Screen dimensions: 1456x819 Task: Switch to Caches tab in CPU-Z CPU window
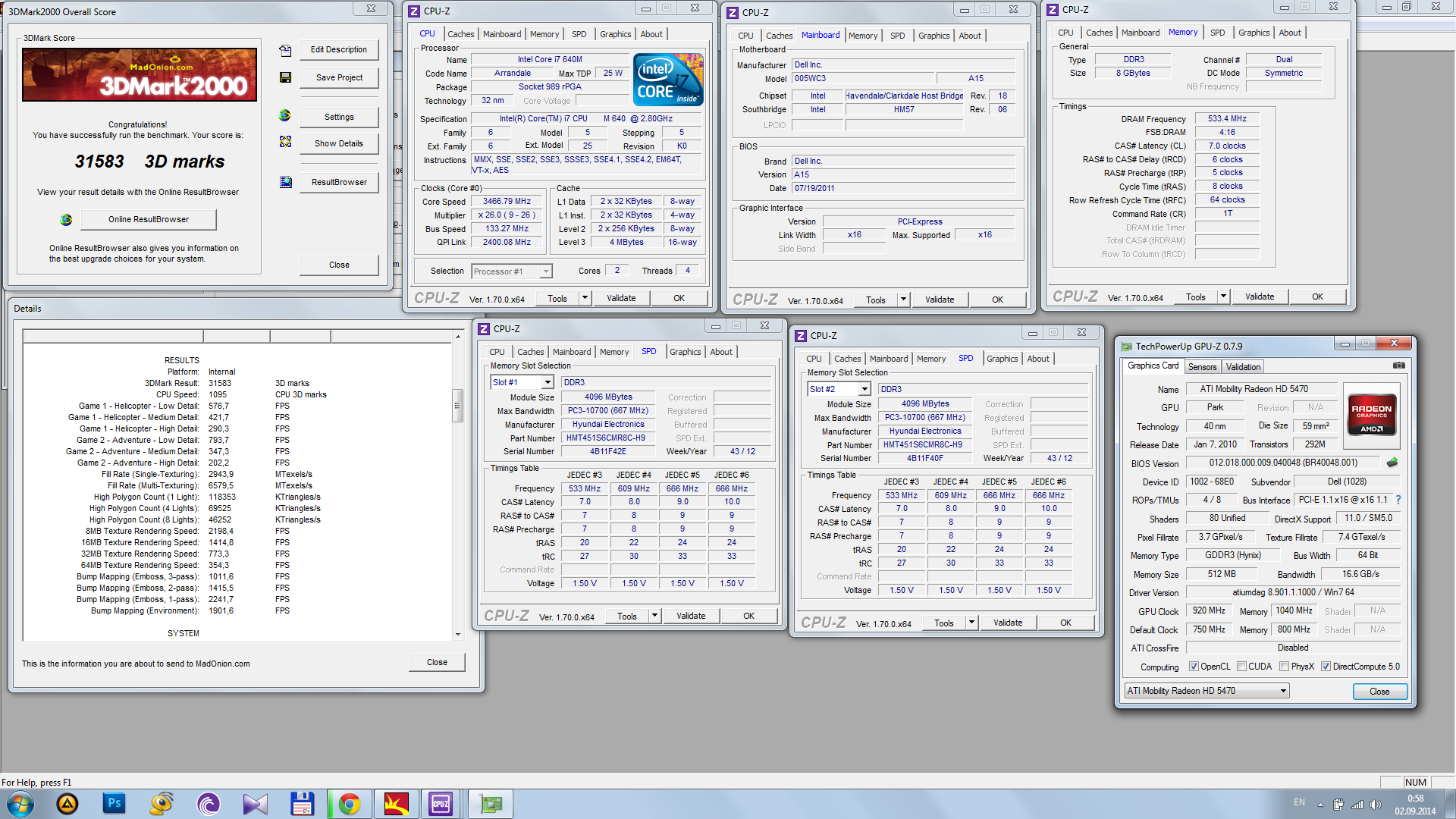click(x=460, y=34)
